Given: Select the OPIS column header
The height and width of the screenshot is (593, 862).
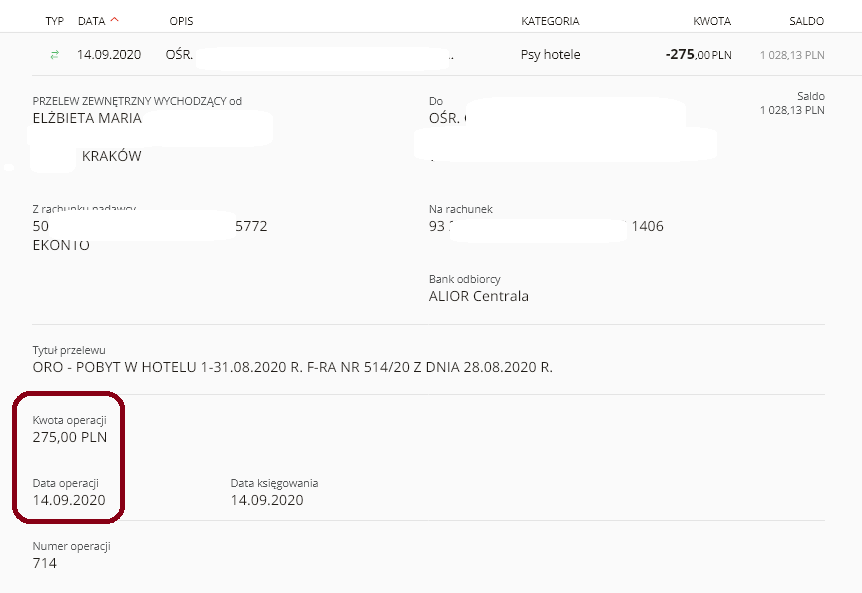Looking at the screenshot, I should 181,21.
